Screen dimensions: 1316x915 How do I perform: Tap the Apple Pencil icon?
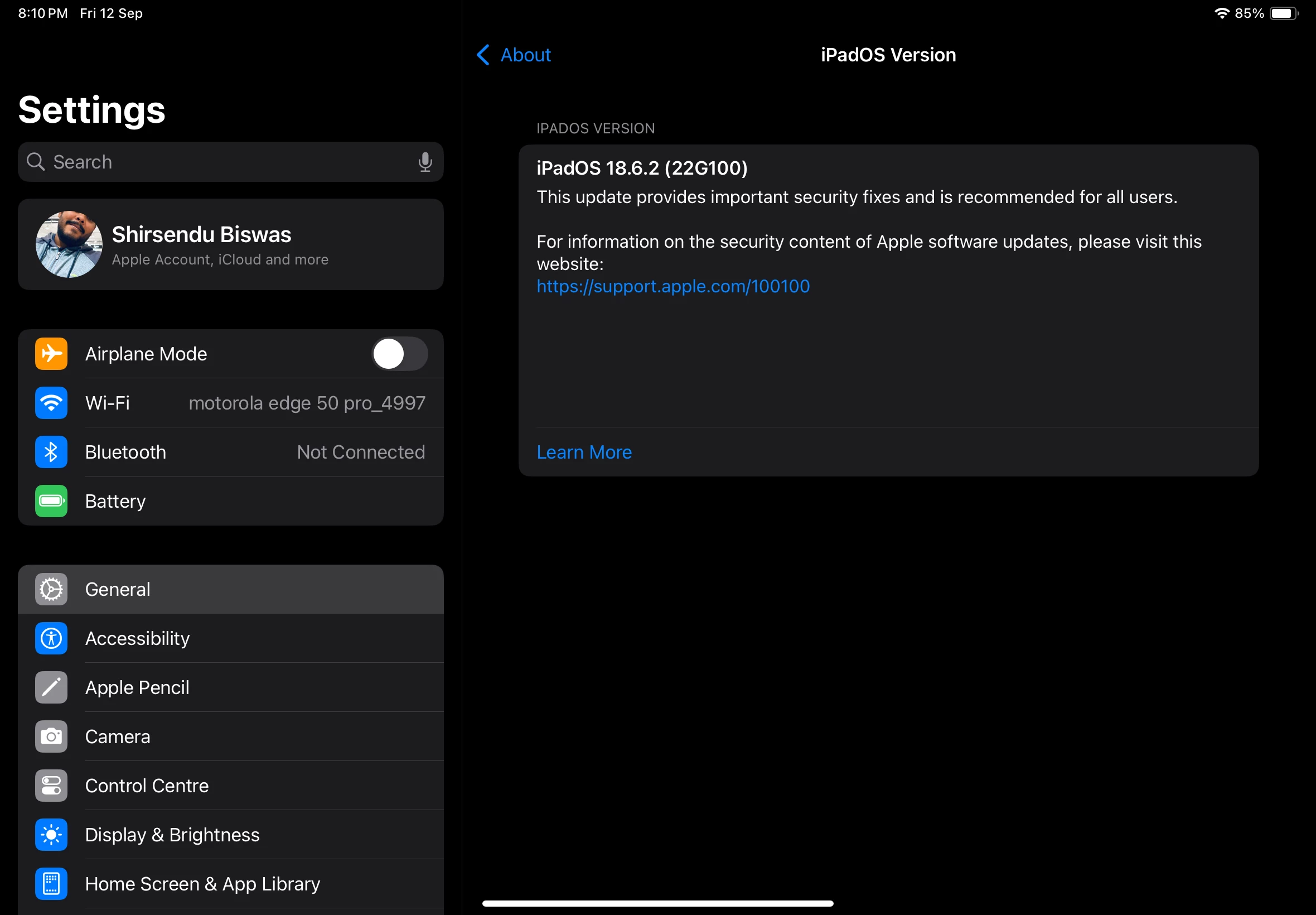click(x=51, y=687)
